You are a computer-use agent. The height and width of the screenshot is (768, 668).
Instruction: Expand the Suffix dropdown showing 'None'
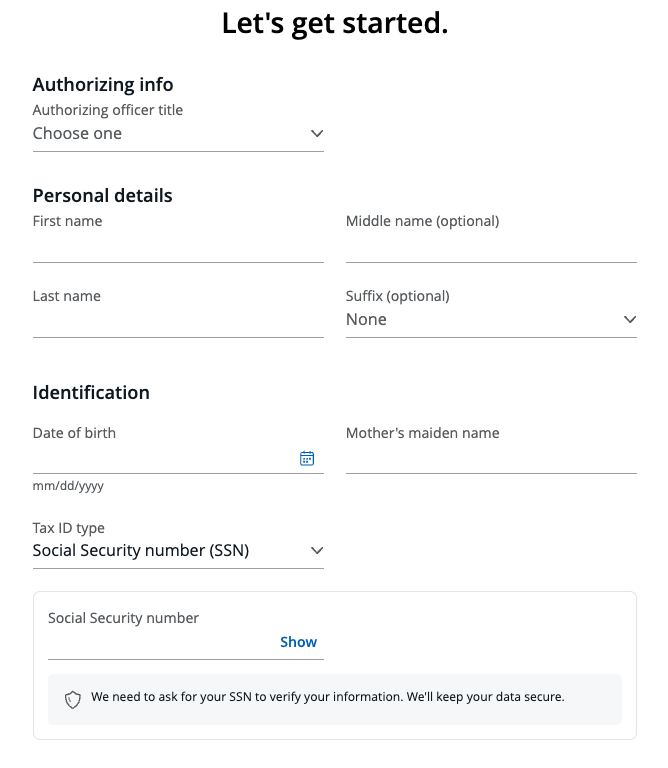pyautogui.click(x=480, y=320)
